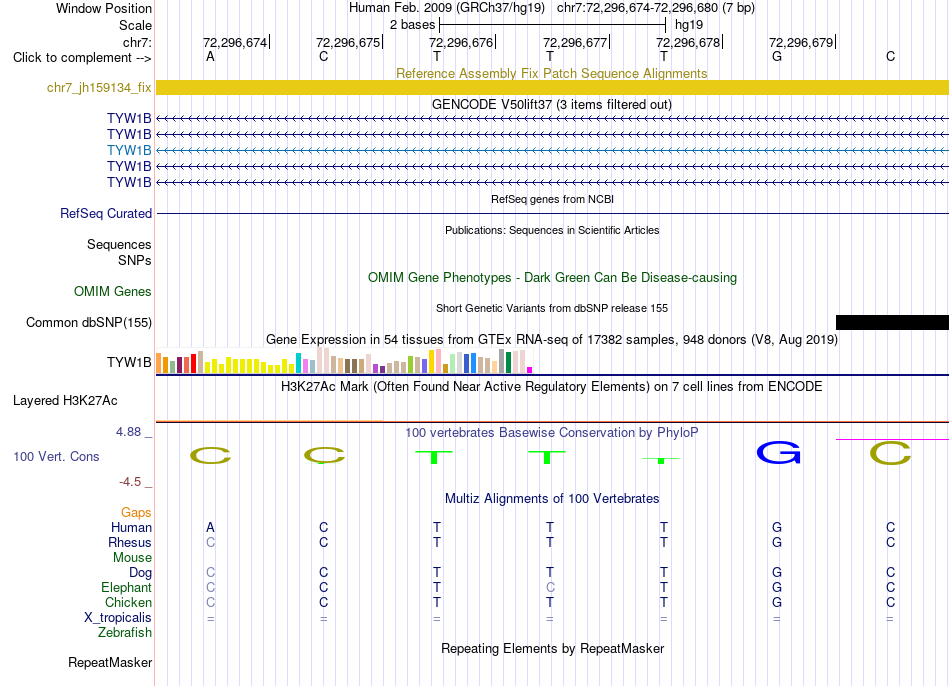Click base A in the complement sequence row

[210, 57]
